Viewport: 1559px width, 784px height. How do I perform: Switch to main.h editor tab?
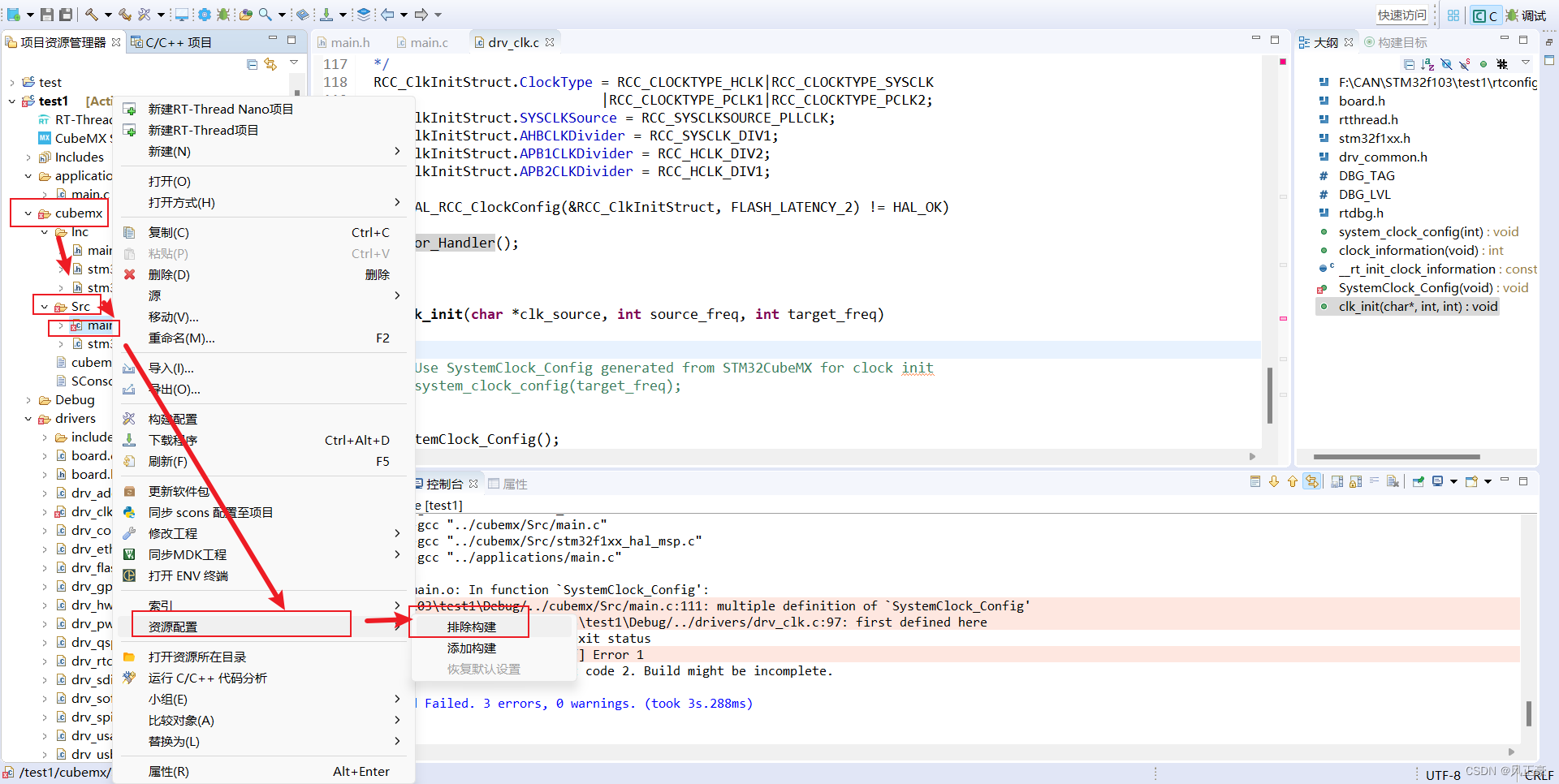344,42
